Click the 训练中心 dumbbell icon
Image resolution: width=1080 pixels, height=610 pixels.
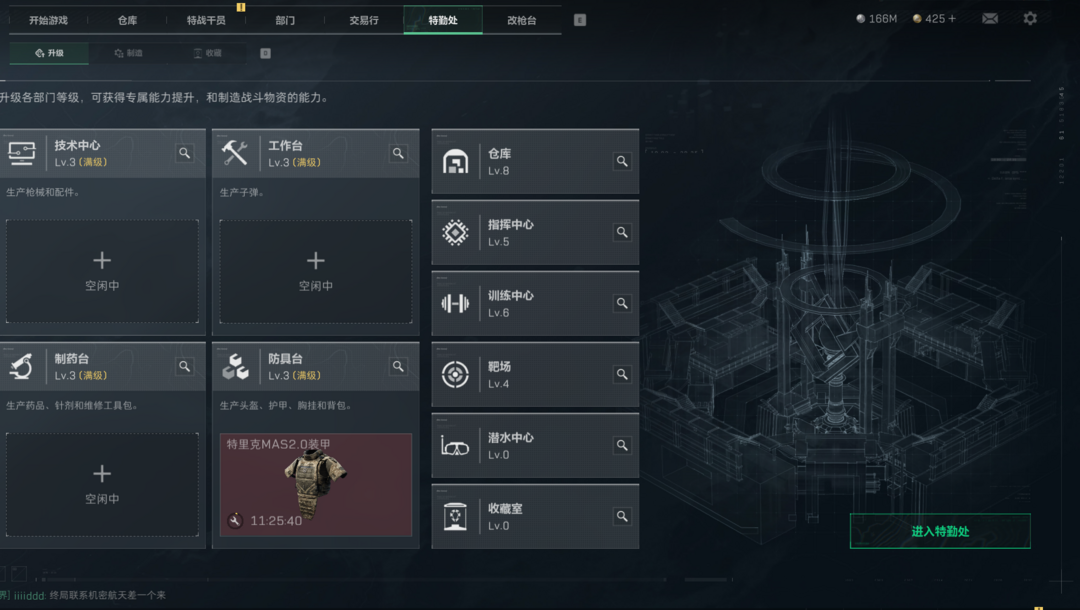pos(455,304)
